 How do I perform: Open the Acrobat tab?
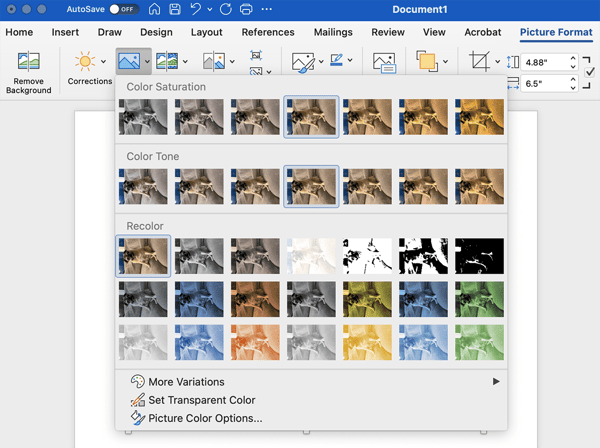pyautogui.click(x=483, y=32)
